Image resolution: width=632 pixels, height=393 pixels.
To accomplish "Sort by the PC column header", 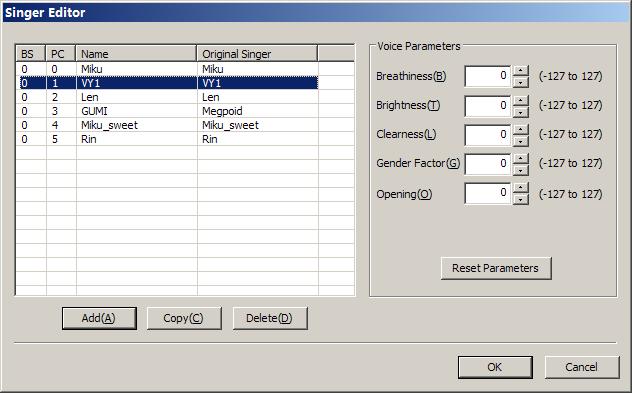I will tap(60, 54).
